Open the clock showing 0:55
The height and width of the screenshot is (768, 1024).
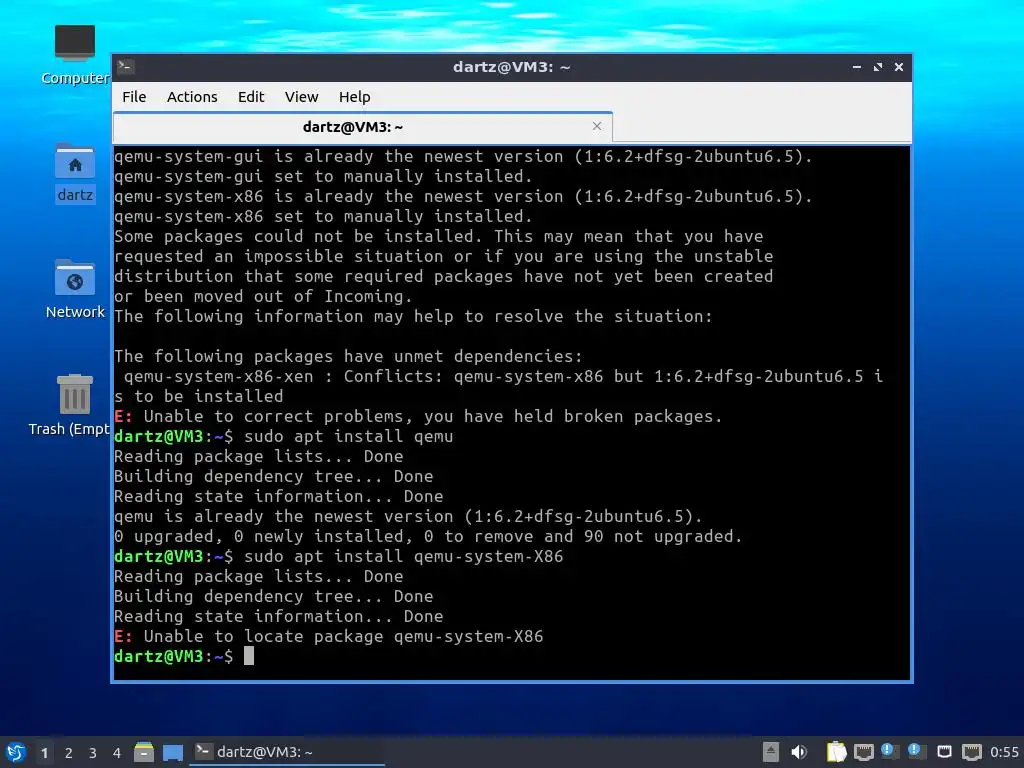click(x=1004, y=752)
